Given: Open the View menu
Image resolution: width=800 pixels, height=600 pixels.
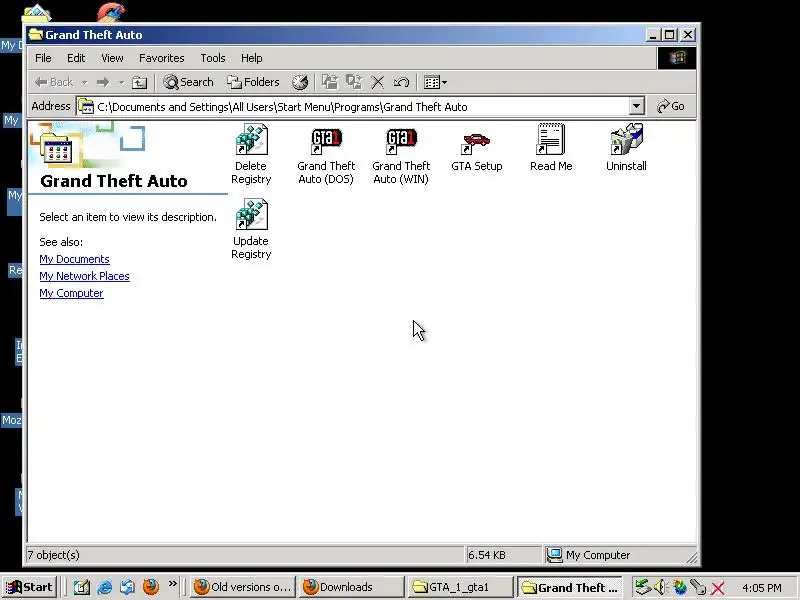Looking at the screenshot, I should click(x=112, y=58).
